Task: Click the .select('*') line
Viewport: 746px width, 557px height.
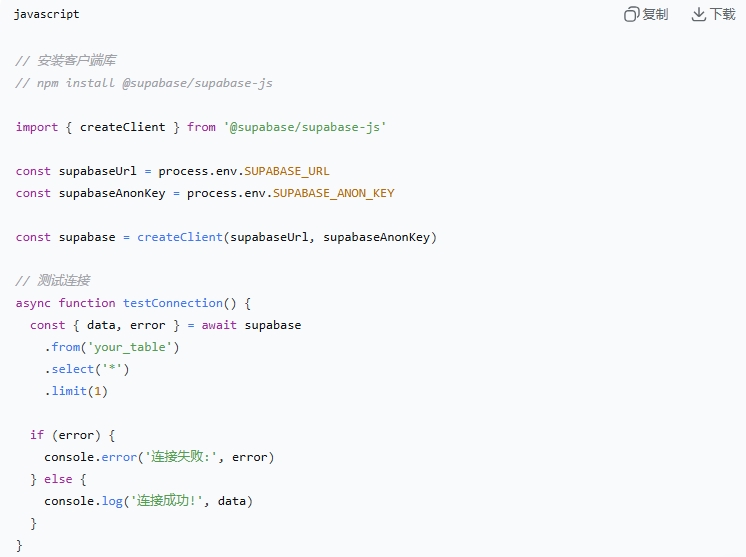Action: pyautogui.click(x=87, y=369)
